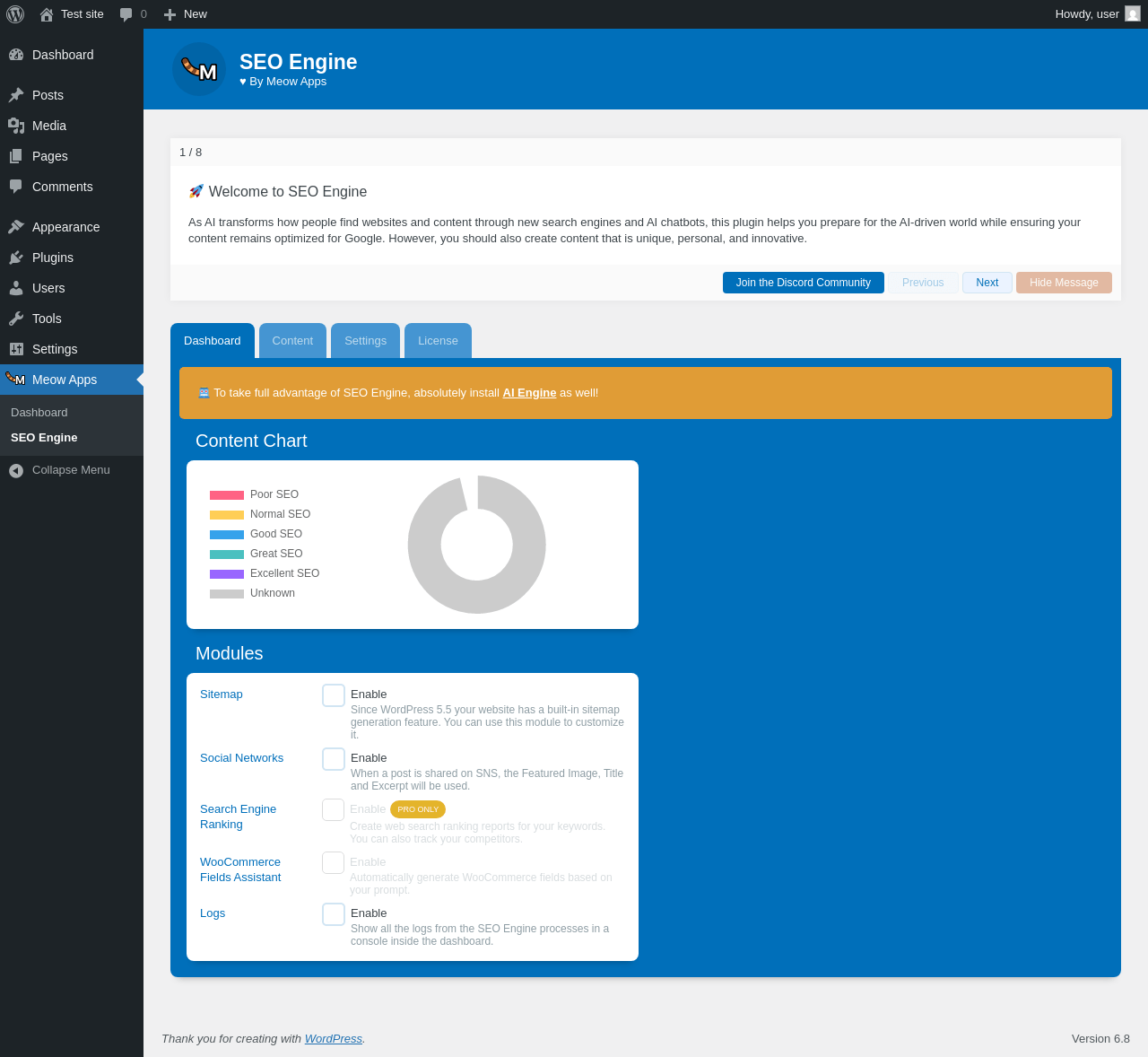Open the Media icon in sidebar
The image size is (1148, 1057).
(x=16, y=126)
